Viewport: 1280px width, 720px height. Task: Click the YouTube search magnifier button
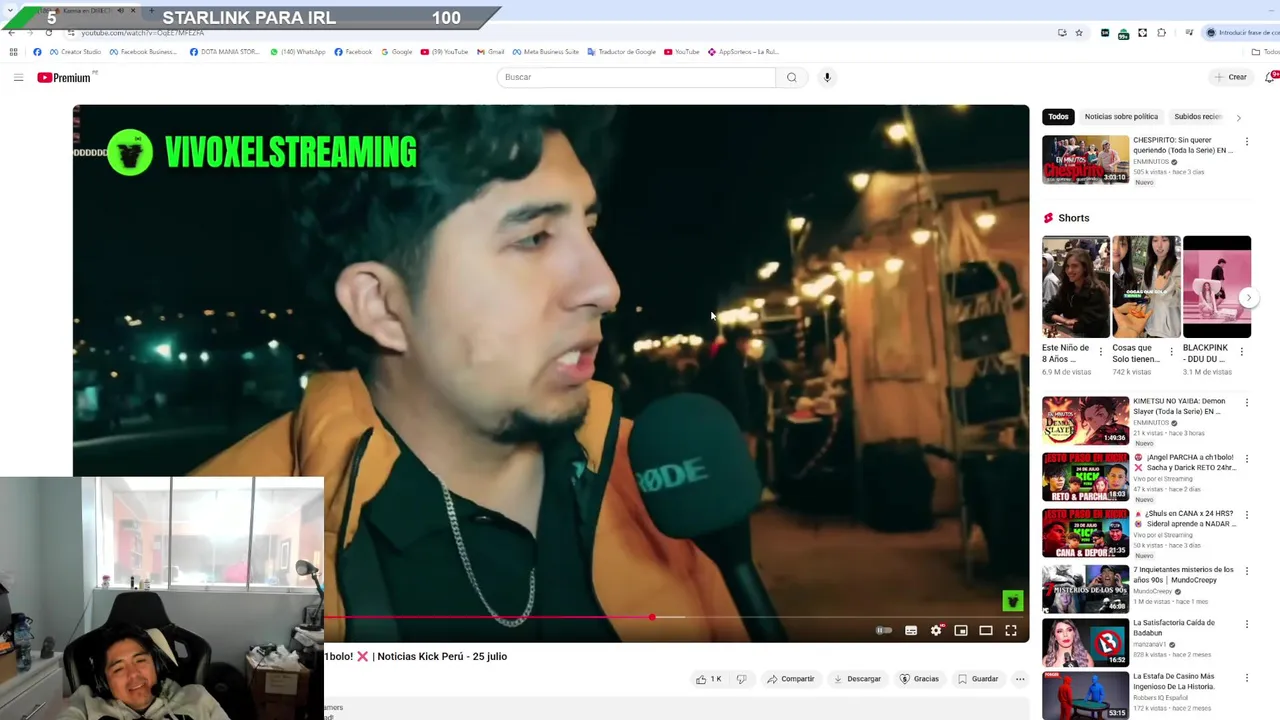pos(792,77)
